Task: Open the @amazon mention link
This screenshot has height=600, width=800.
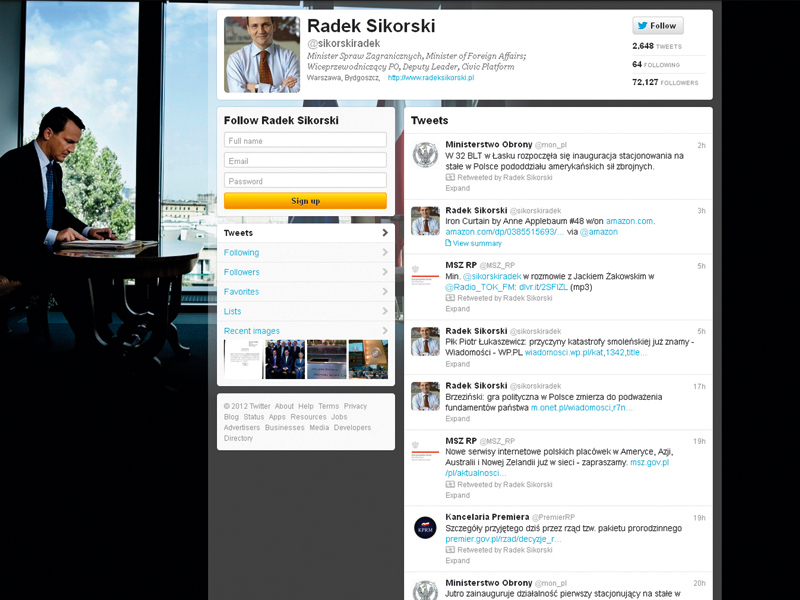Action: tap(598, 232)
